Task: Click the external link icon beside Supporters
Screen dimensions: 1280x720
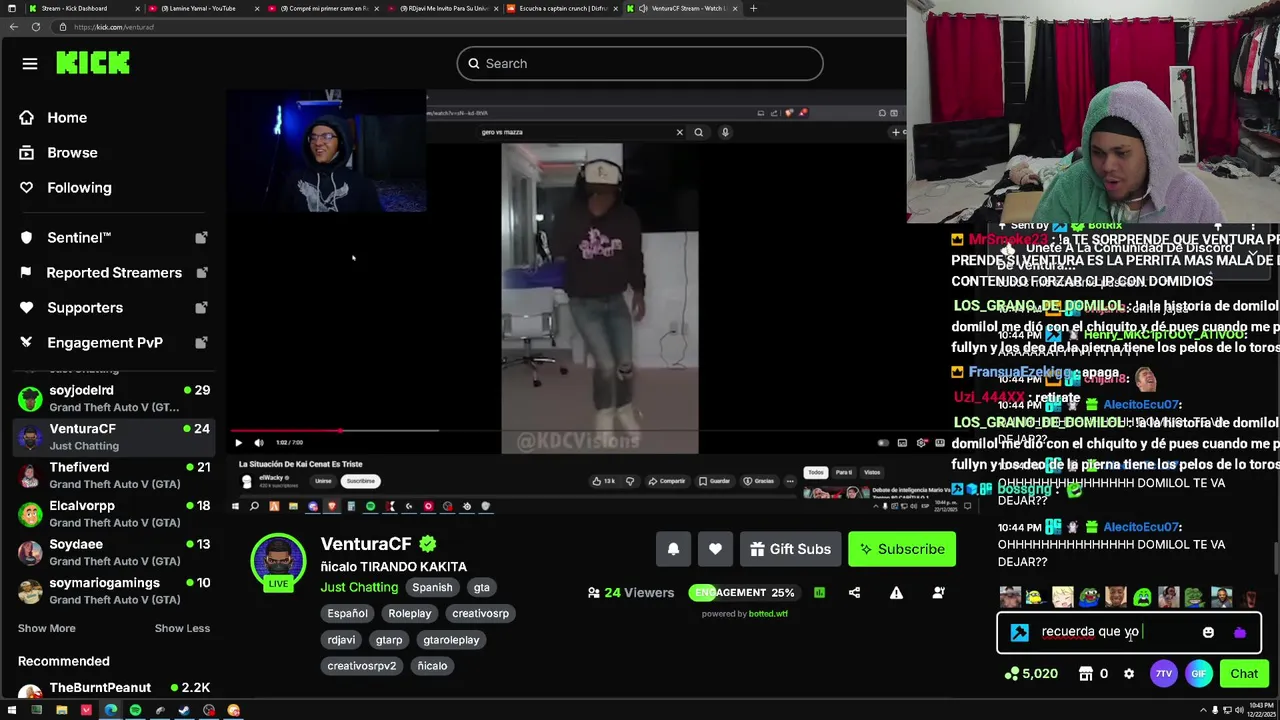Action: 201,308
